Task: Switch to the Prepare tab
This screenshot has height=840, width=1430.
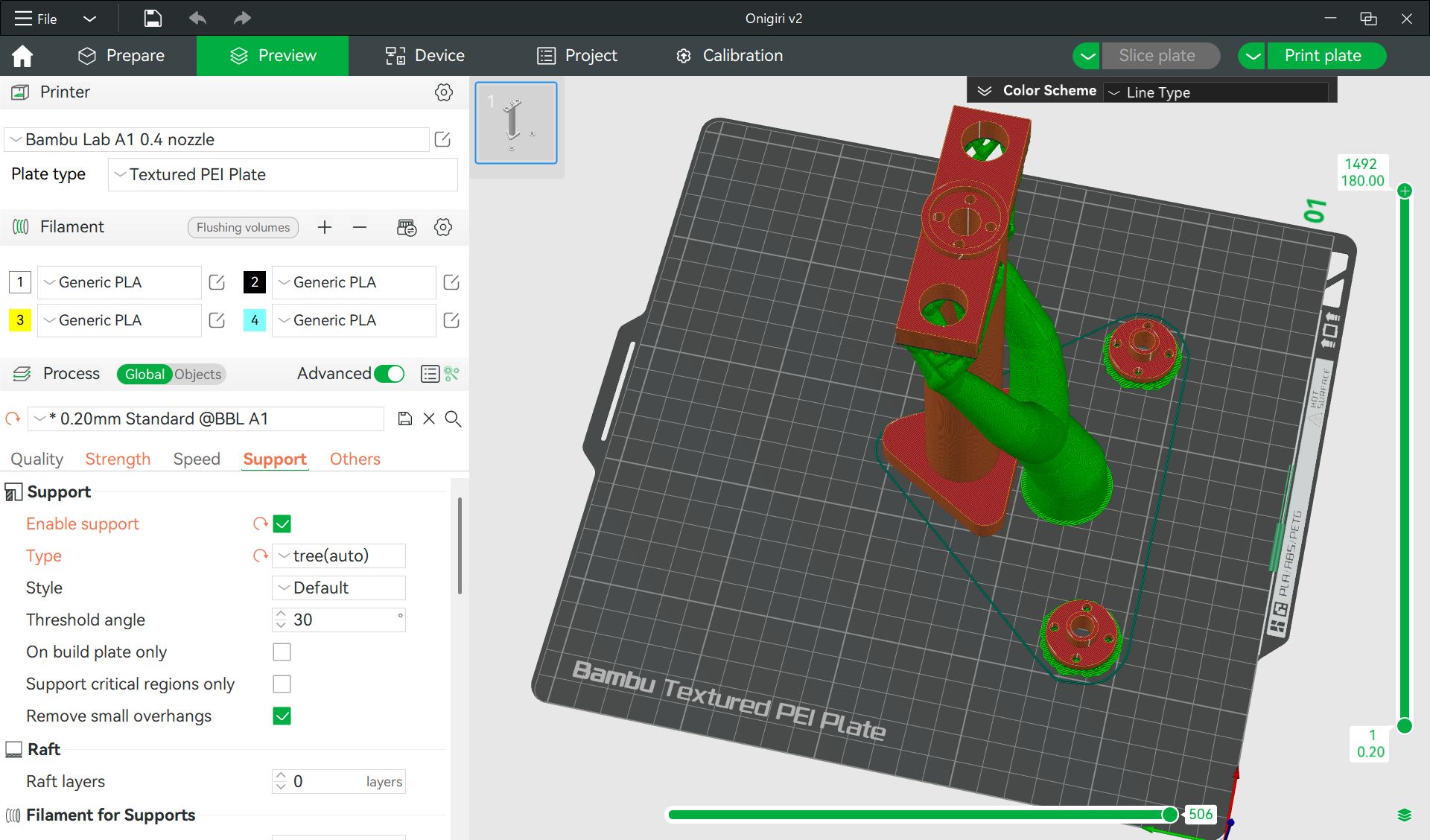Action: coord(121,56)
